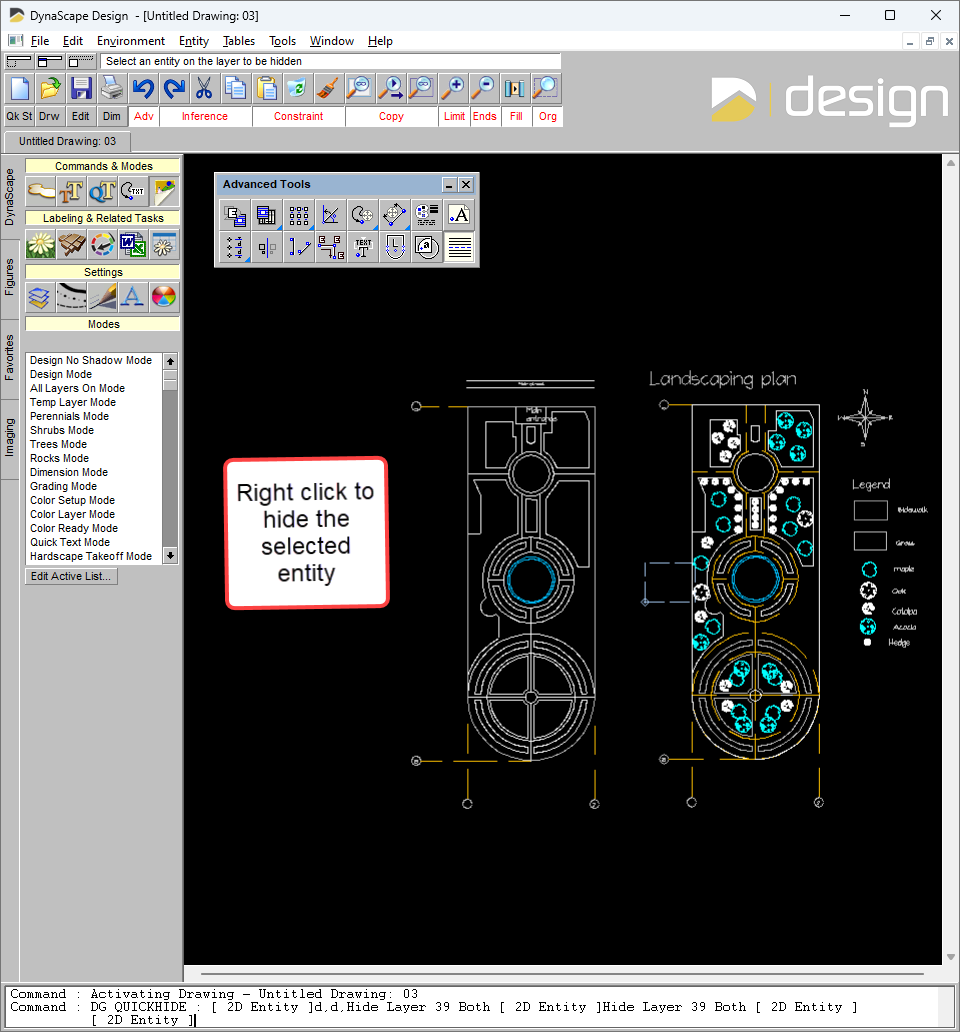The image size is (960, 1032).
Task: Toggle the Constraint toolbar button
Action: click(299, 116)
